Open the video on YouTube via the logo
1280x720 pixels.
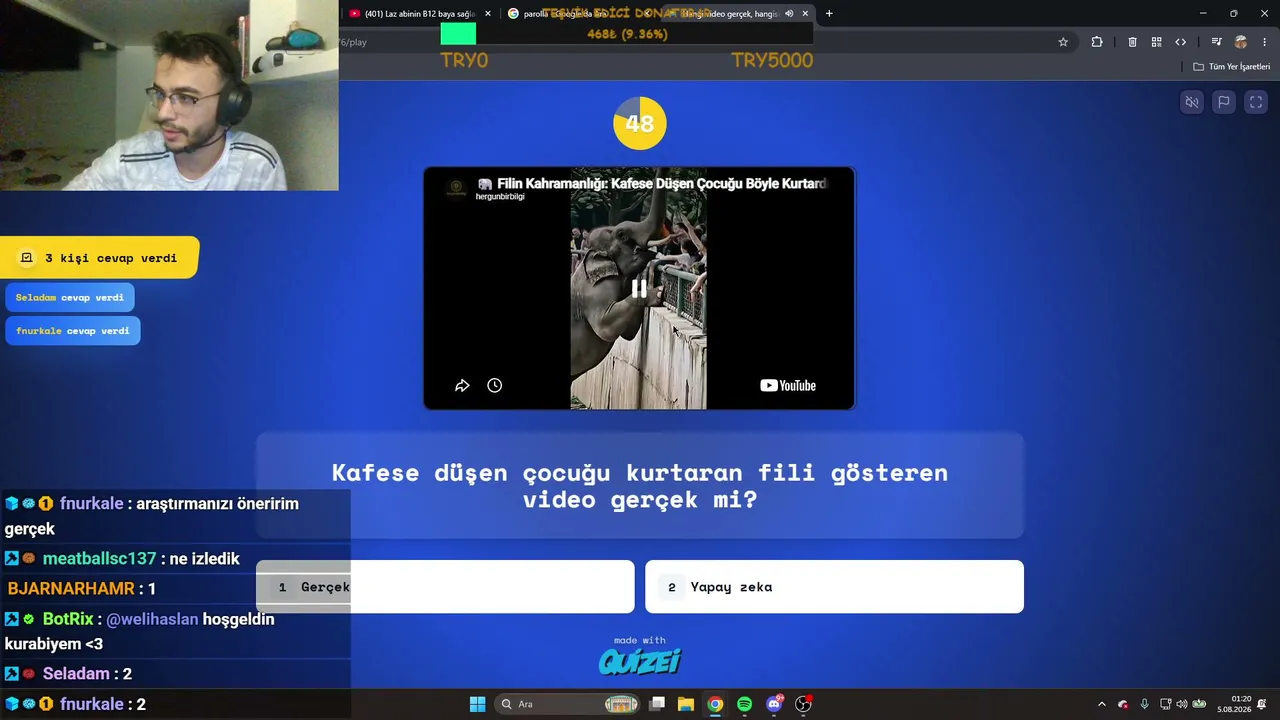pyautogui.click(x=788, y=386)
